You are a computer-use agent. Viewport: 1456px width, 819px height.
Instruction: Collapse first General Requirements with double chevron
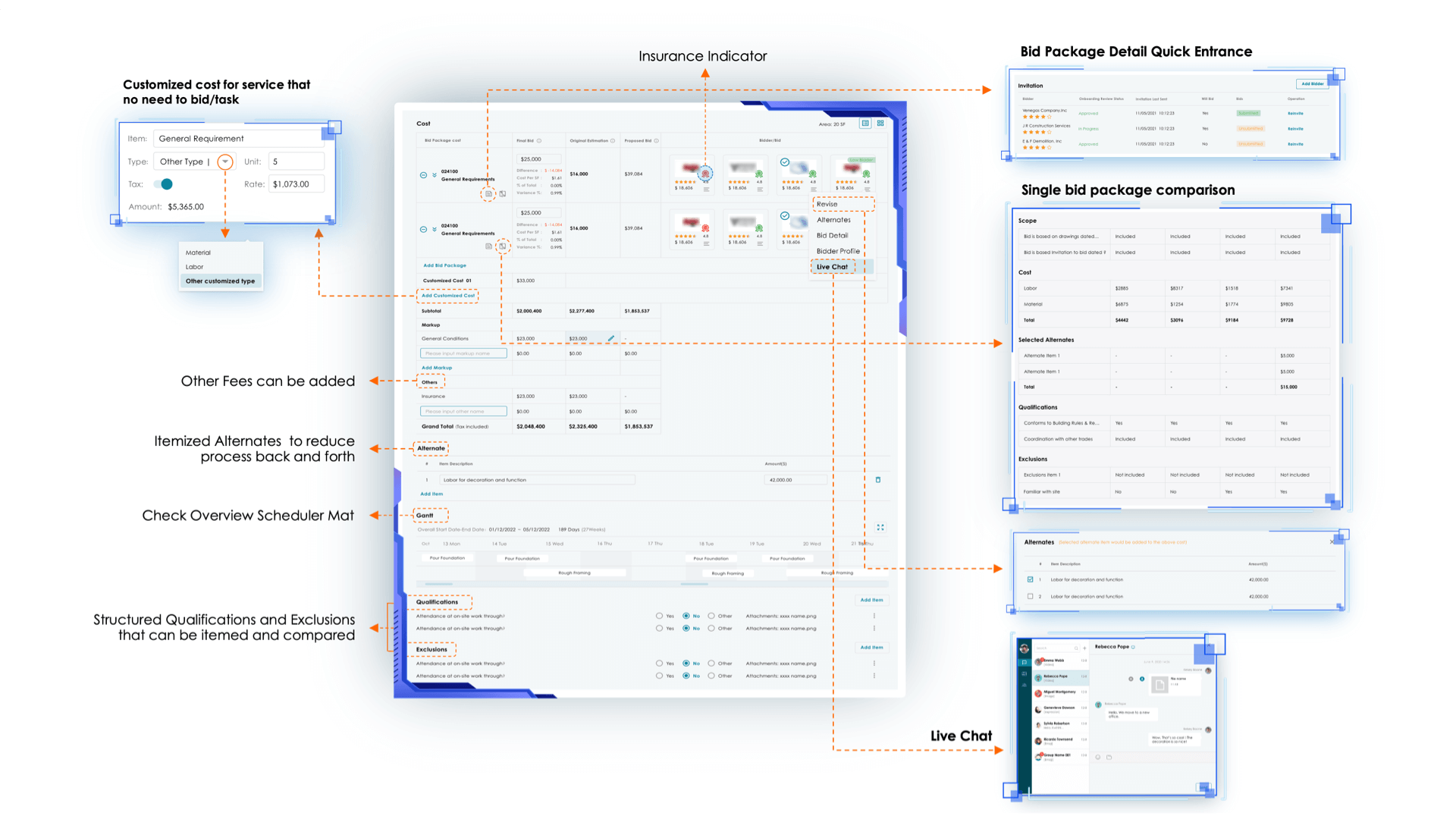[x=435, y=175]
